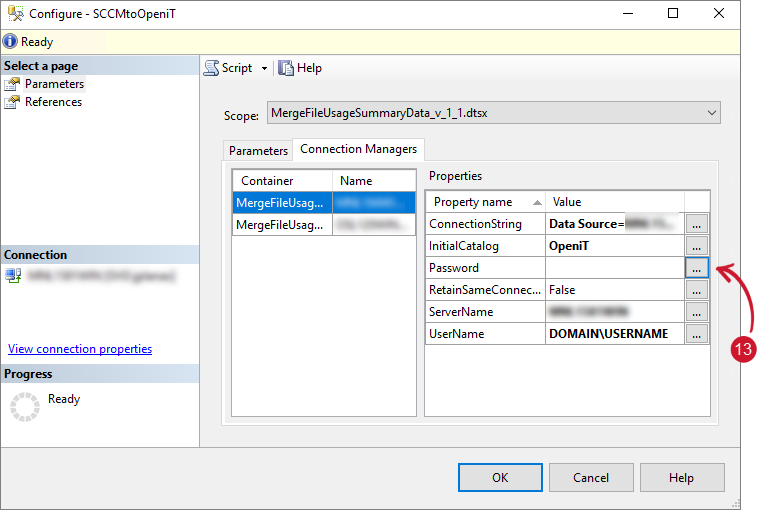Open the Scope combo box
Screen dimensions: 766x510
pyautogui.click(x=493, y=113)
